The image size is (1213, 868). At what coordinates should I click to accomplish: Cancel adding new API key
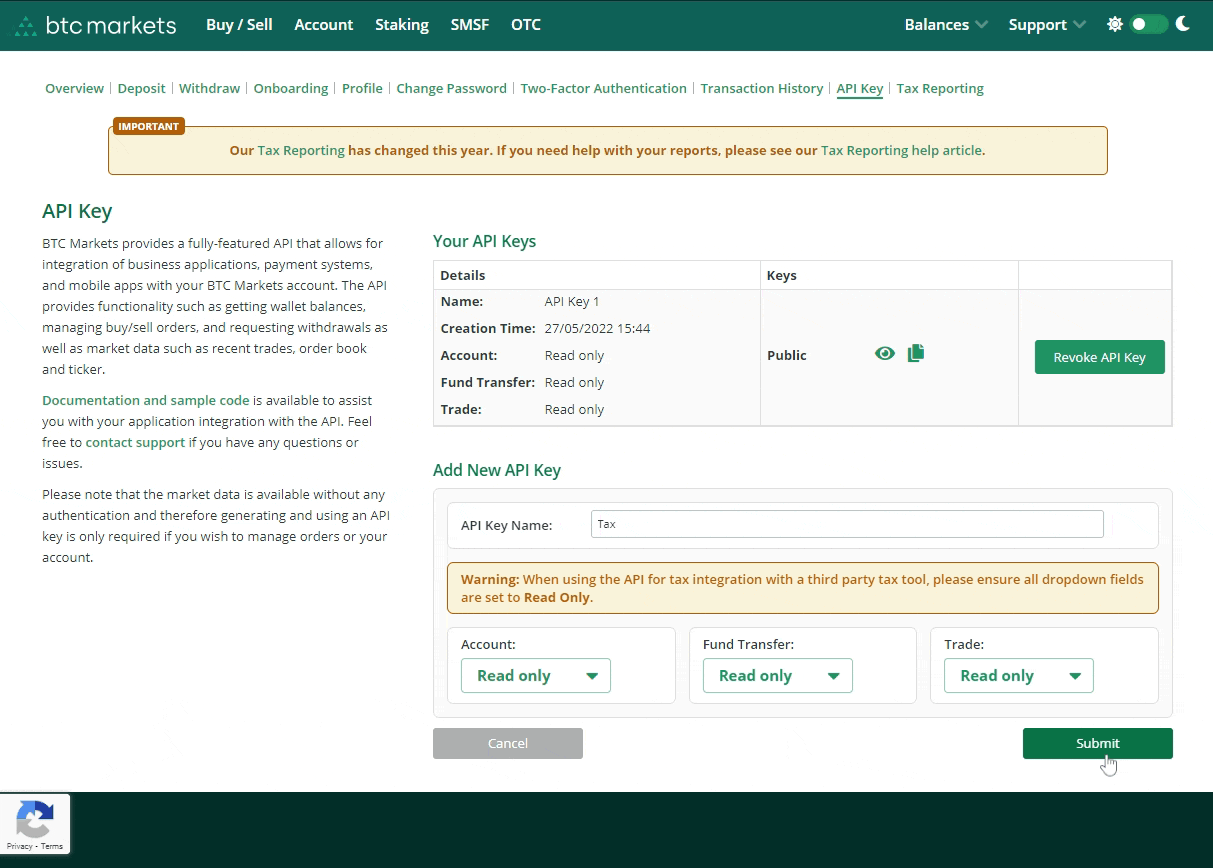pyautogui.click(x=508, y=743)
